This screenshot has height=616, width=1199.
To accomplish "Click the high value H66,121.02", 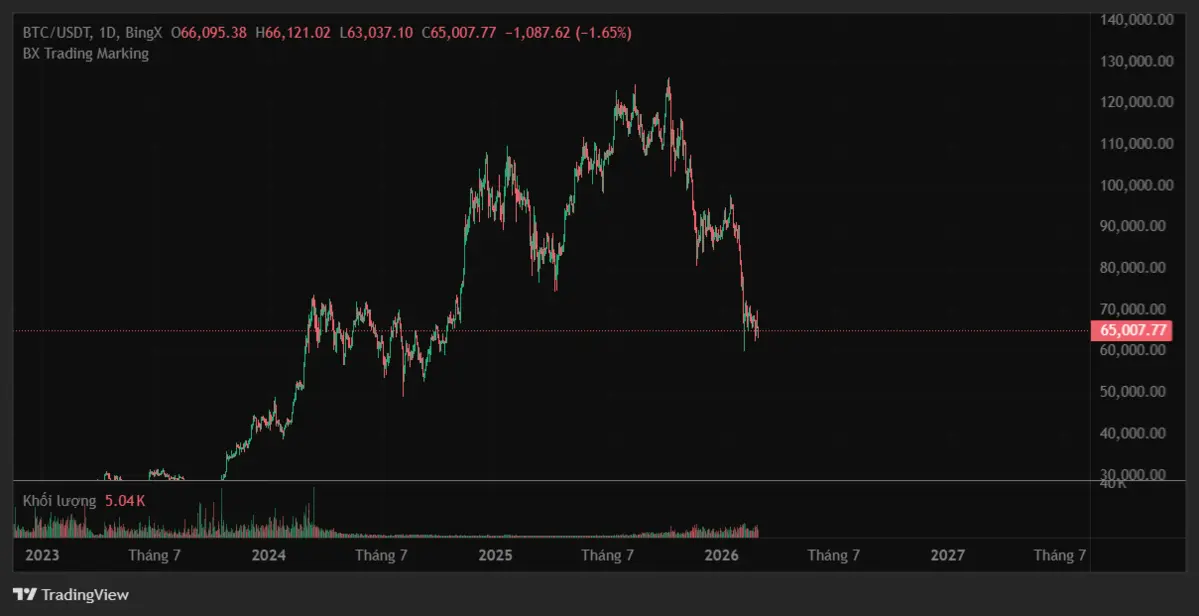I will 293,32.
